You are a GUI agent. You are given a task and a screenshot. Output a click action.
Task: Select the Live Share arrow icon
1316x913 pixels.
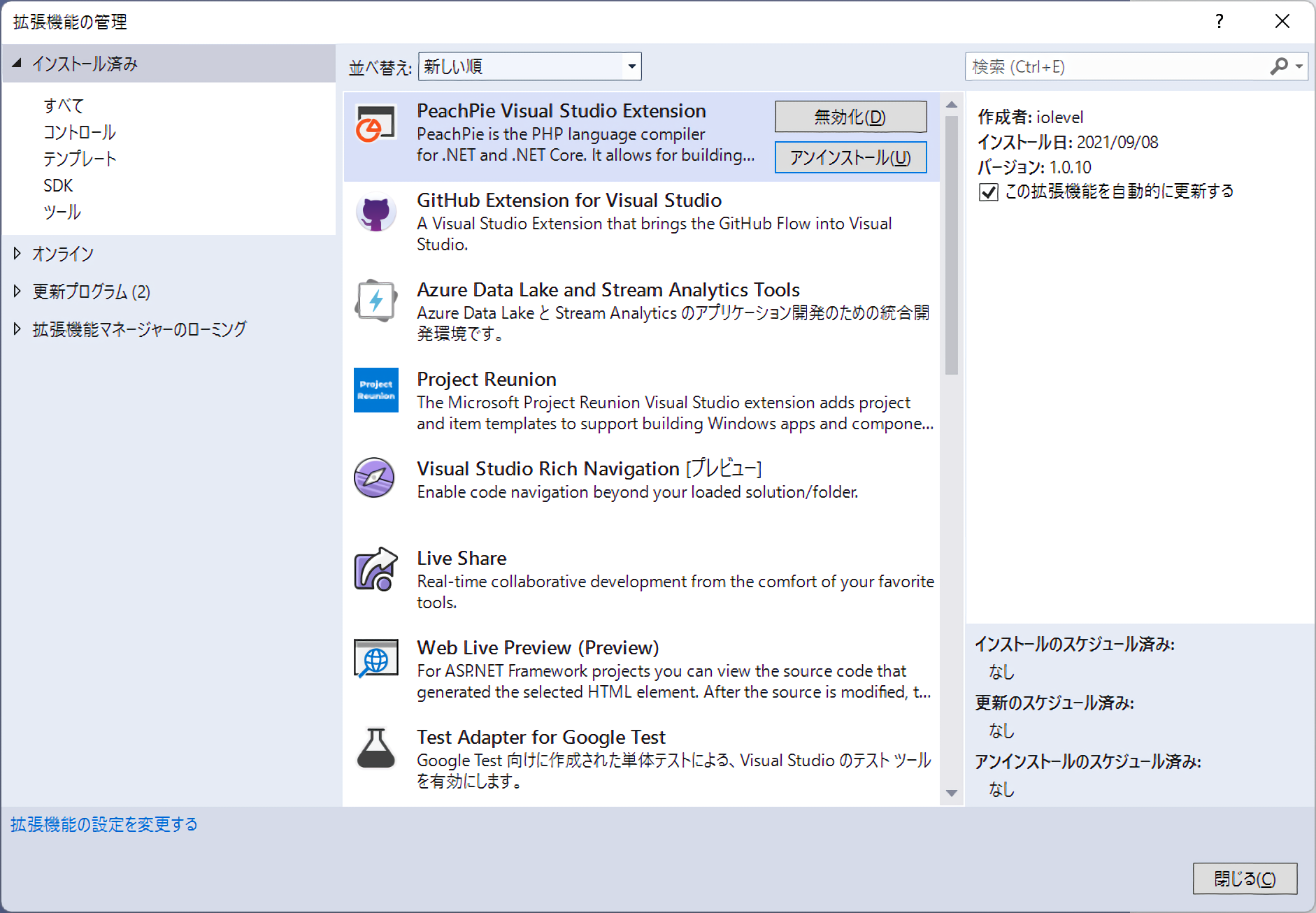tap(376, 569)
